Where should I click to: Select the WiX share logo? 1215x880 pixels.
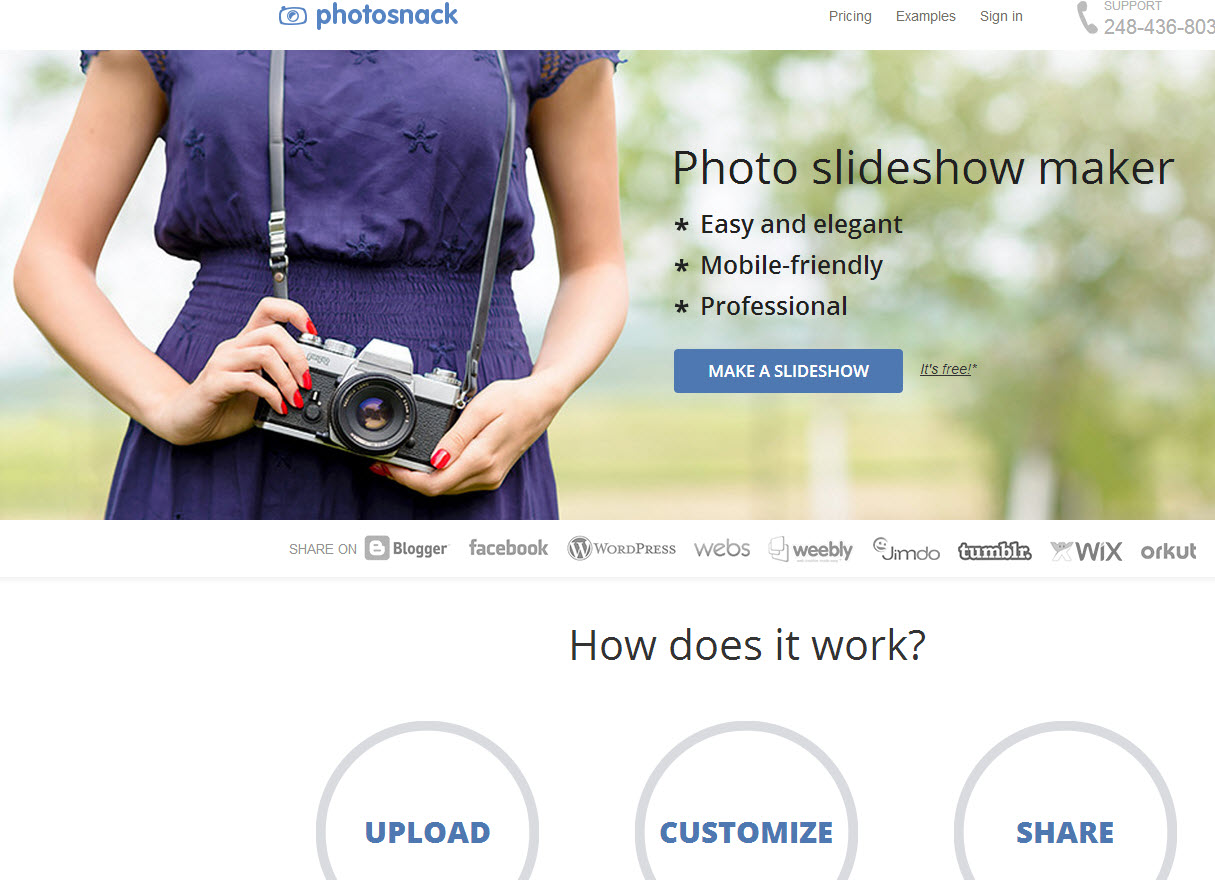coord(1086,550)
